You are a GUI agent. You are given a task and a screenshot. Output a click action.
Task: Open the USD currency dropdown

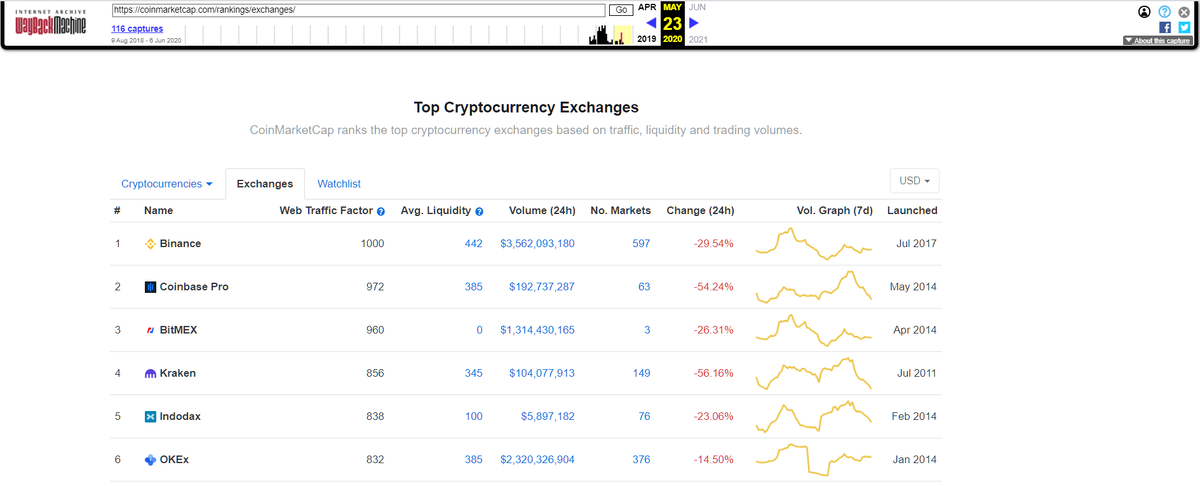pos(914,181)
